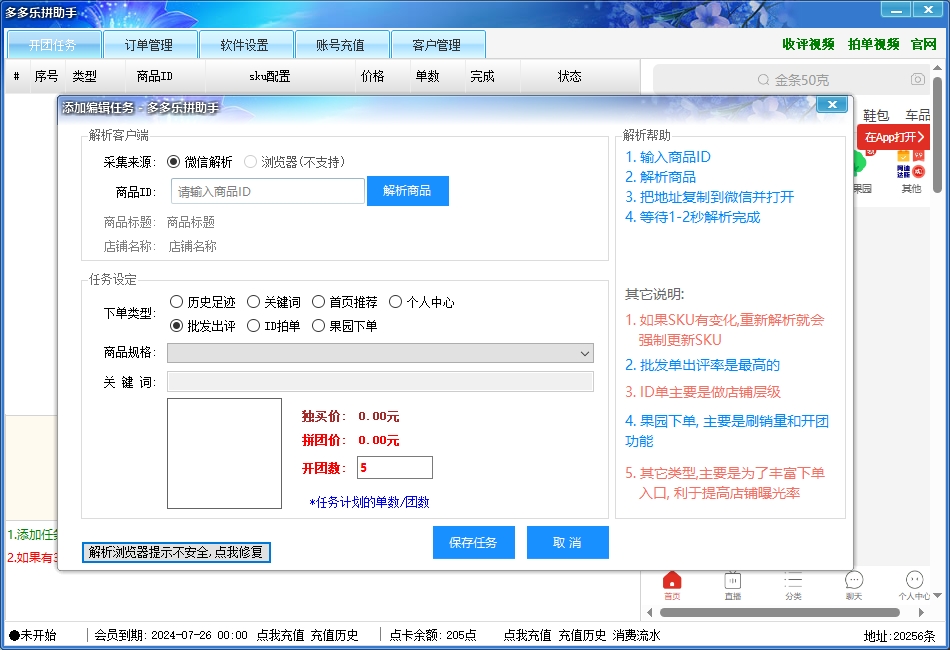This screenshot has height=650, width=950.
Task: Focus the 商品ID input field
Action: pyautogui.click(x=268, y=191)
